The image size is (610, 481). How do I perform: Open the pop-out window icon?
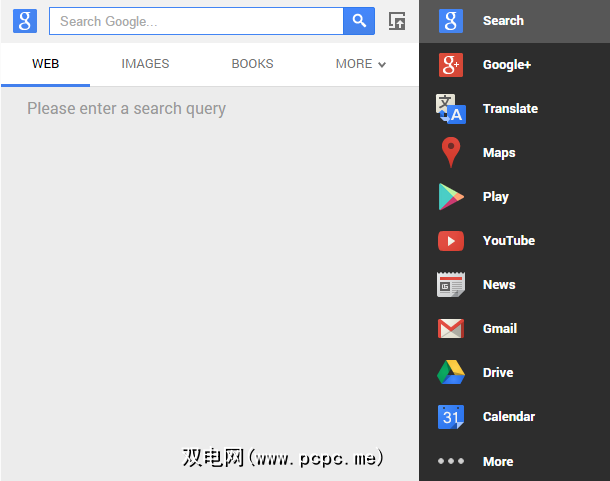(397, 21)
